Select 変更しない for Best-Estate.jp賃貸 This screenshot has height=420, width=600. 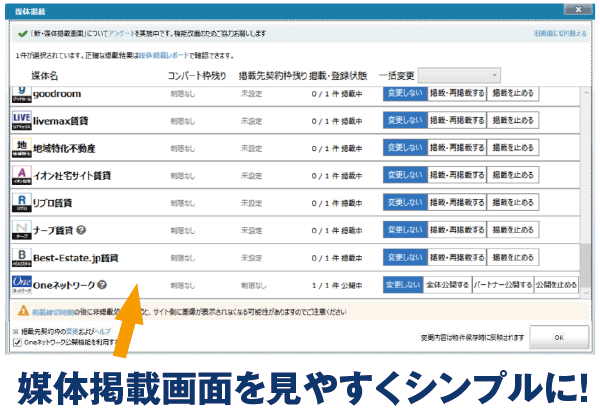click(x=405, y=257)
